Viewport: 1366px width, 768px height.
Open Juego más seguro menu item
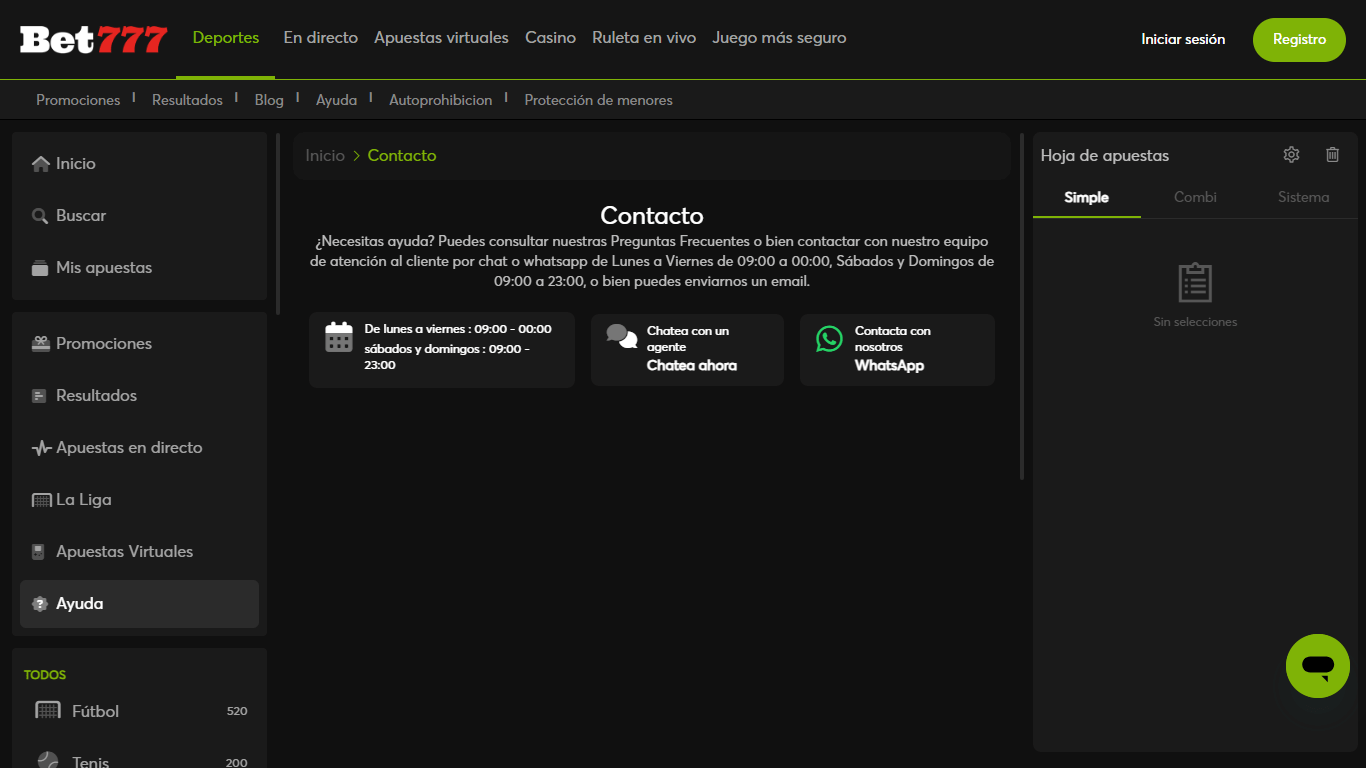point(779,38)
